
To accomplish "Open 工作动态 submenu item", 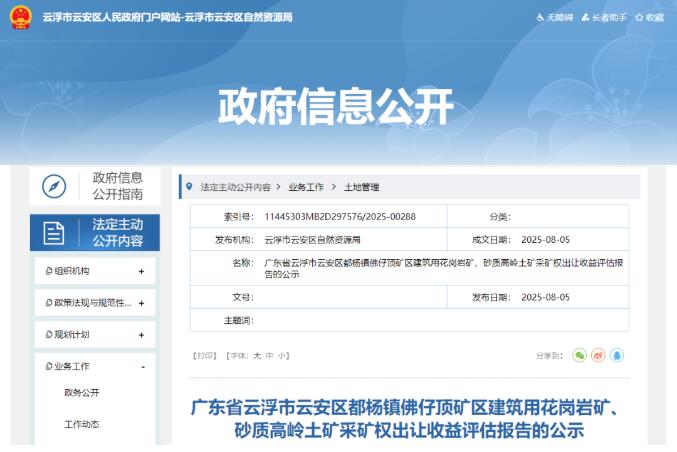I will (x=82, y=425).
